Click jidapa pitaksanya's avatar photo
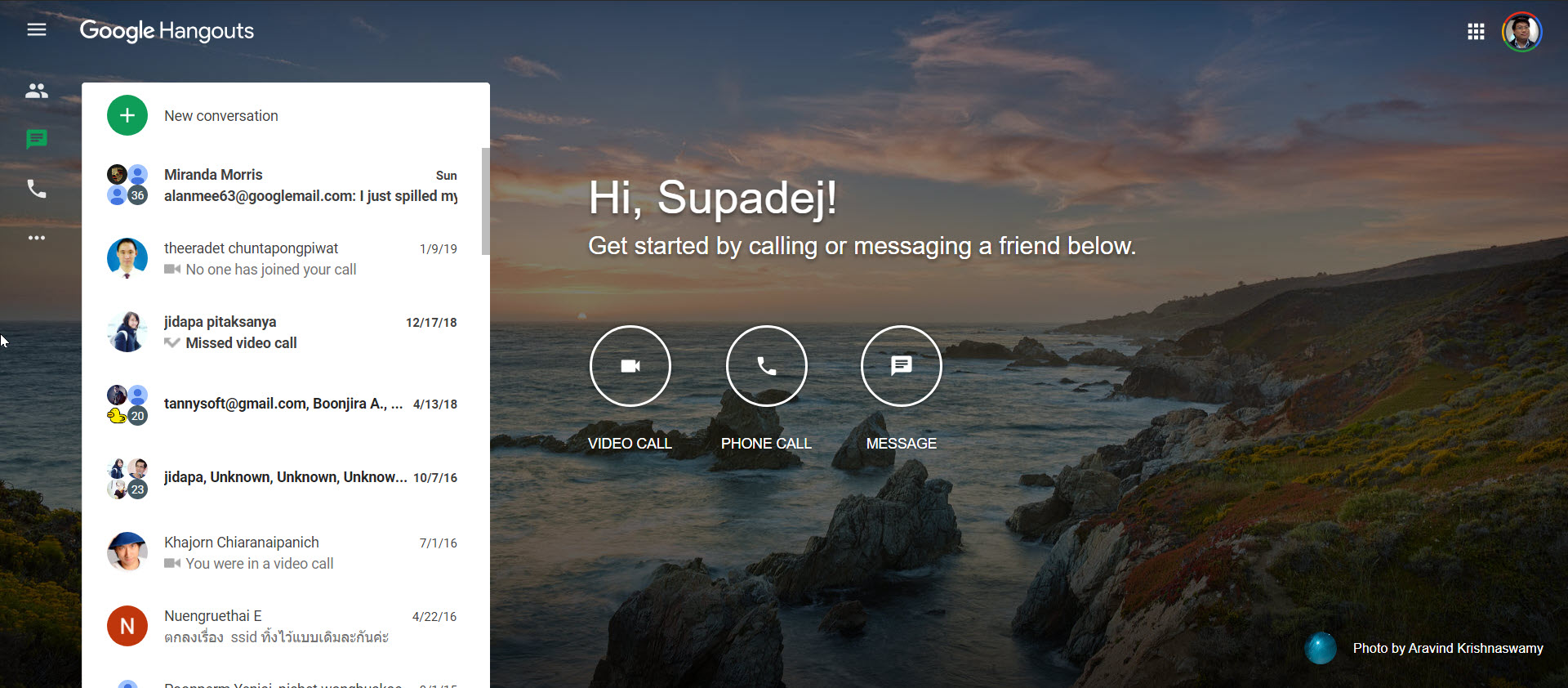The height and width of the screenshot is (688, 1568). tap(127, 332)
